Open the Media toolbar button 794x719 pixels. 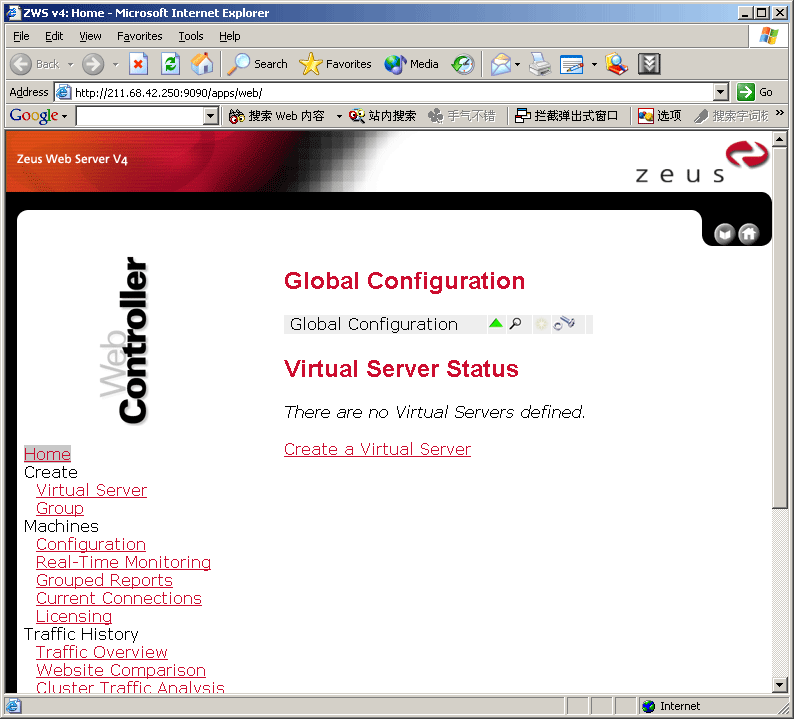[411, 64]
